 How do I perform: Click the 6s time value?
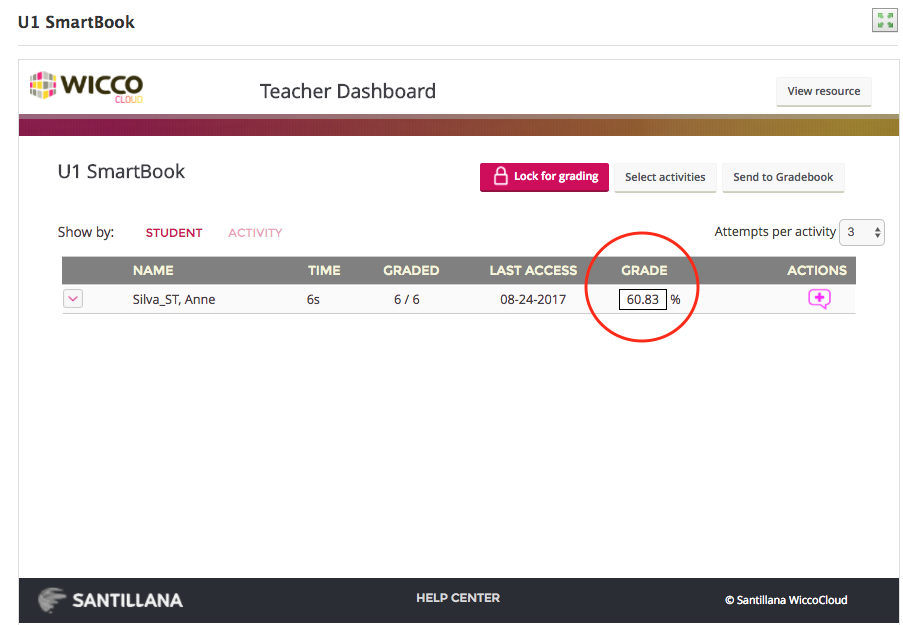[x=313, y=300]
